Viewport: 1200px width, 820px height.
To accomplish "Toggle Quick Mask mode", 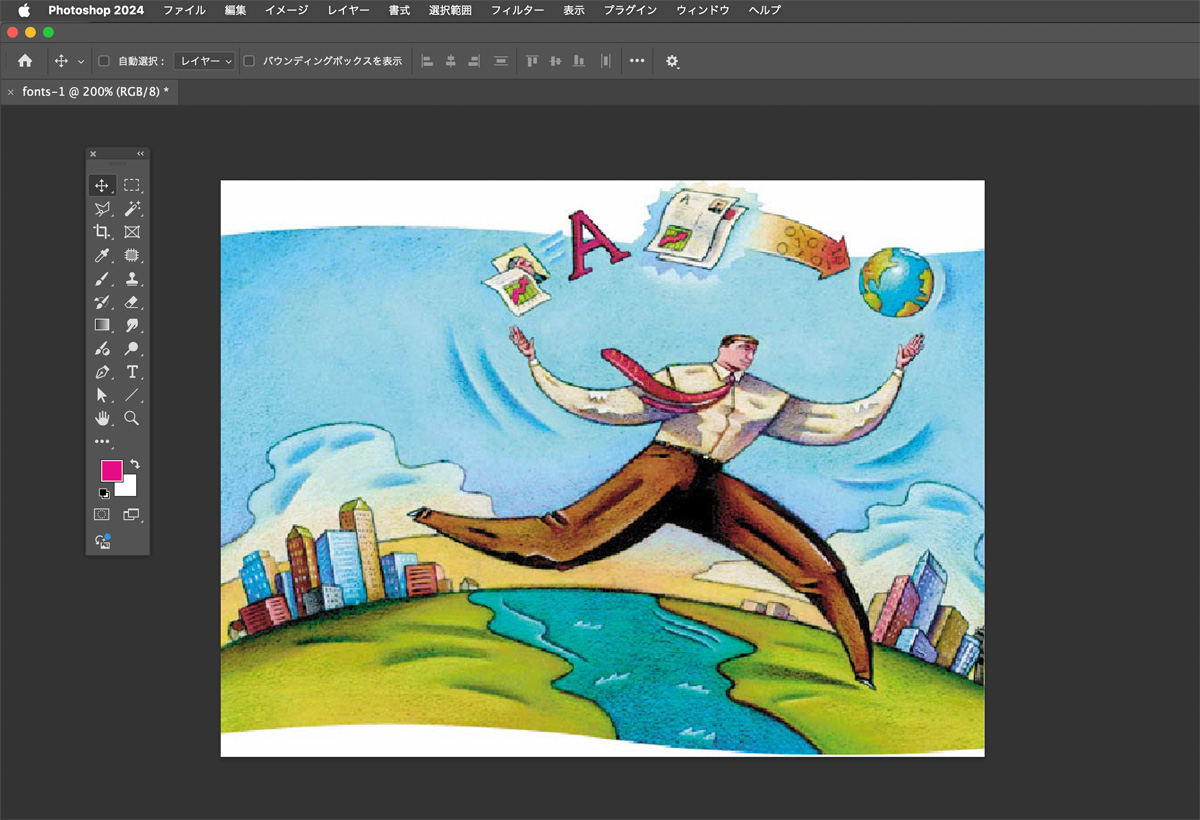I will coord(101,514).
